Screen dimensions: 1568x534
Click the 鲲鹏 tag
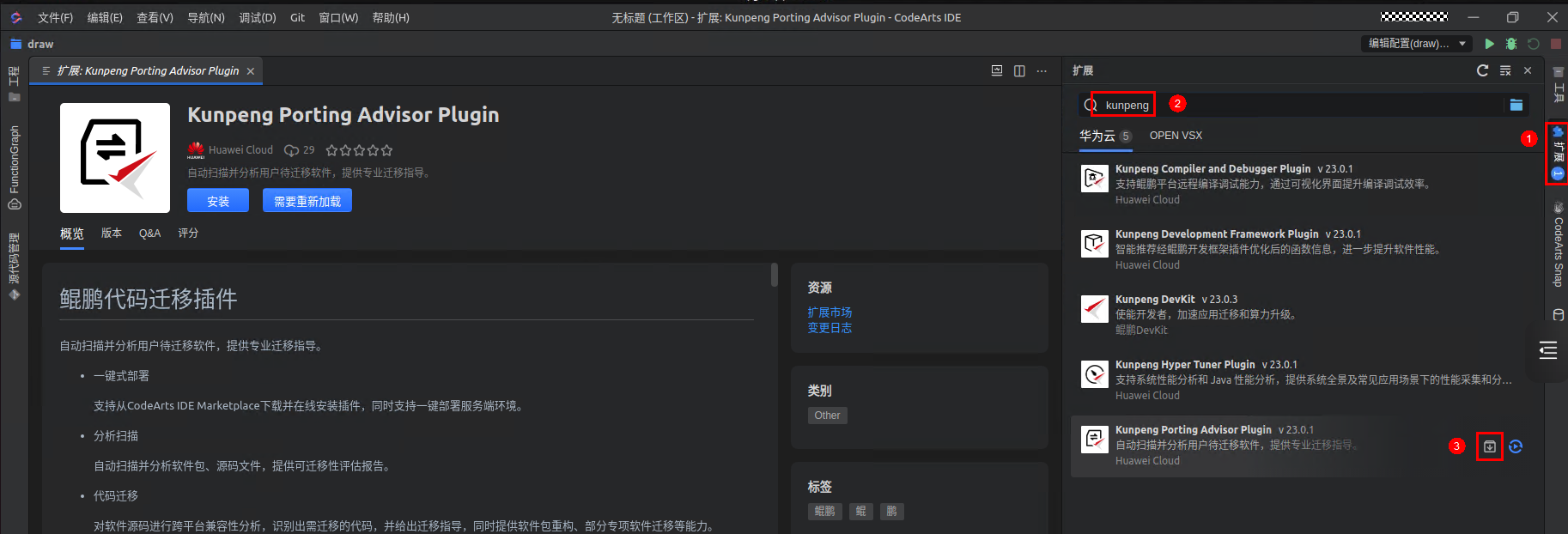click(824, 512)
